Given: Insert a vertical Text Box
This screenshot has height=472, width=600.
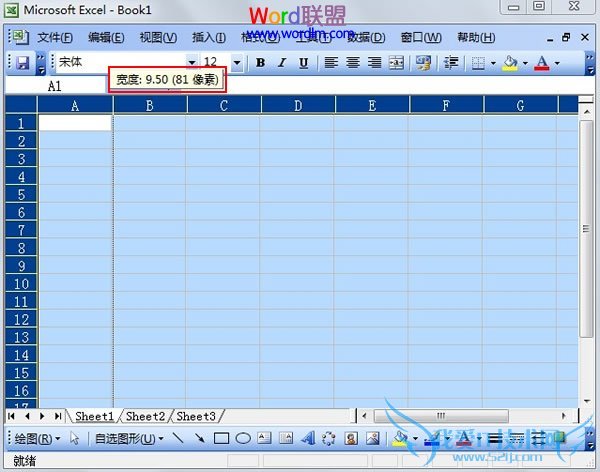Looking at the screenshot, I should (x=286, y=438).
